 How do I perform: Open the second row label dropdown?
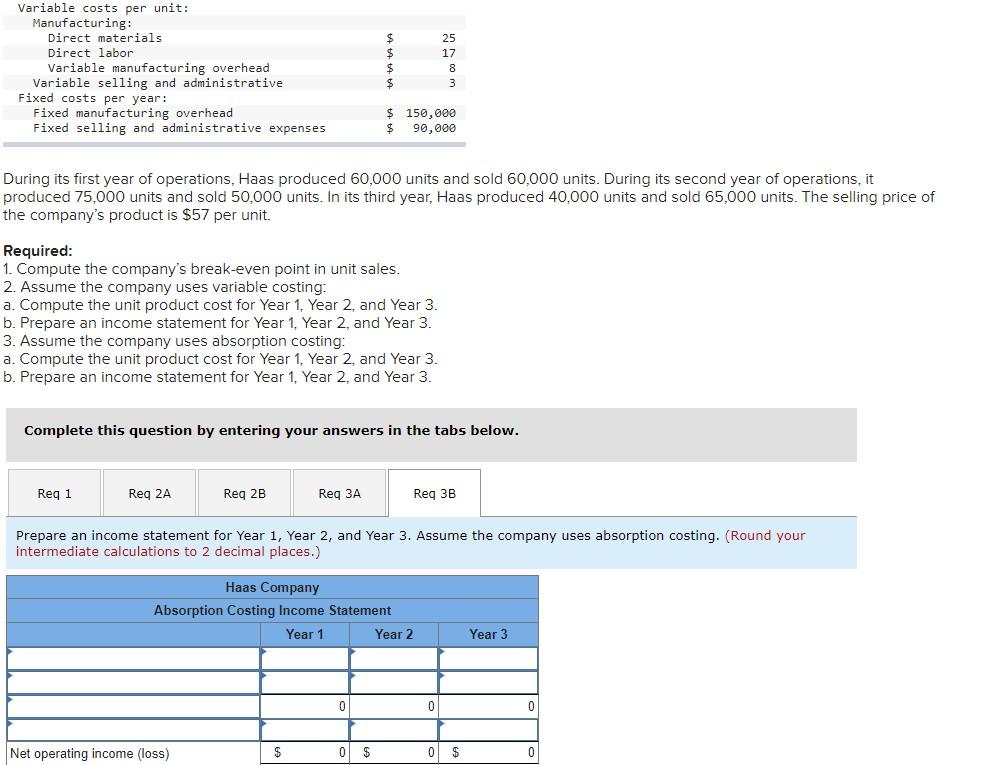(130, 681)
